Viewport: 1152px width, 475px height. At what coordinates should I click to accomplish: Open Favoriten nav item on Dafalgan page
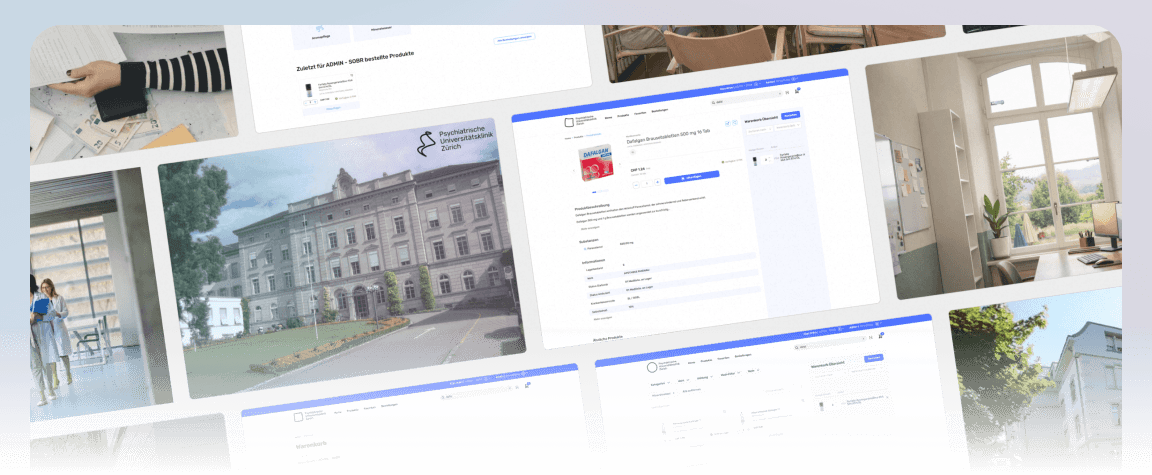pos(640,113)
